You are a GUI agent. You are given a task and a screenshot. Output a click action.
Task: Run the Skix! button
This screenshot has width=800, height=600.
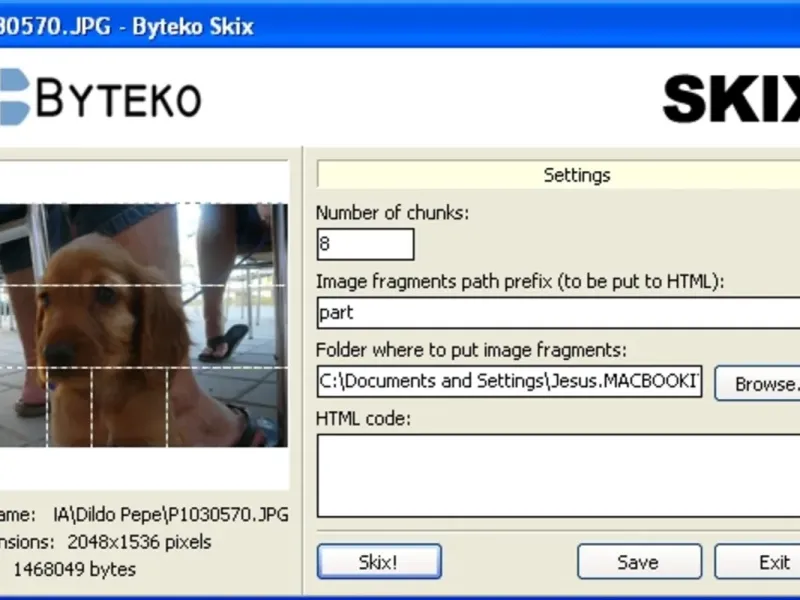[x=379, y=562]
